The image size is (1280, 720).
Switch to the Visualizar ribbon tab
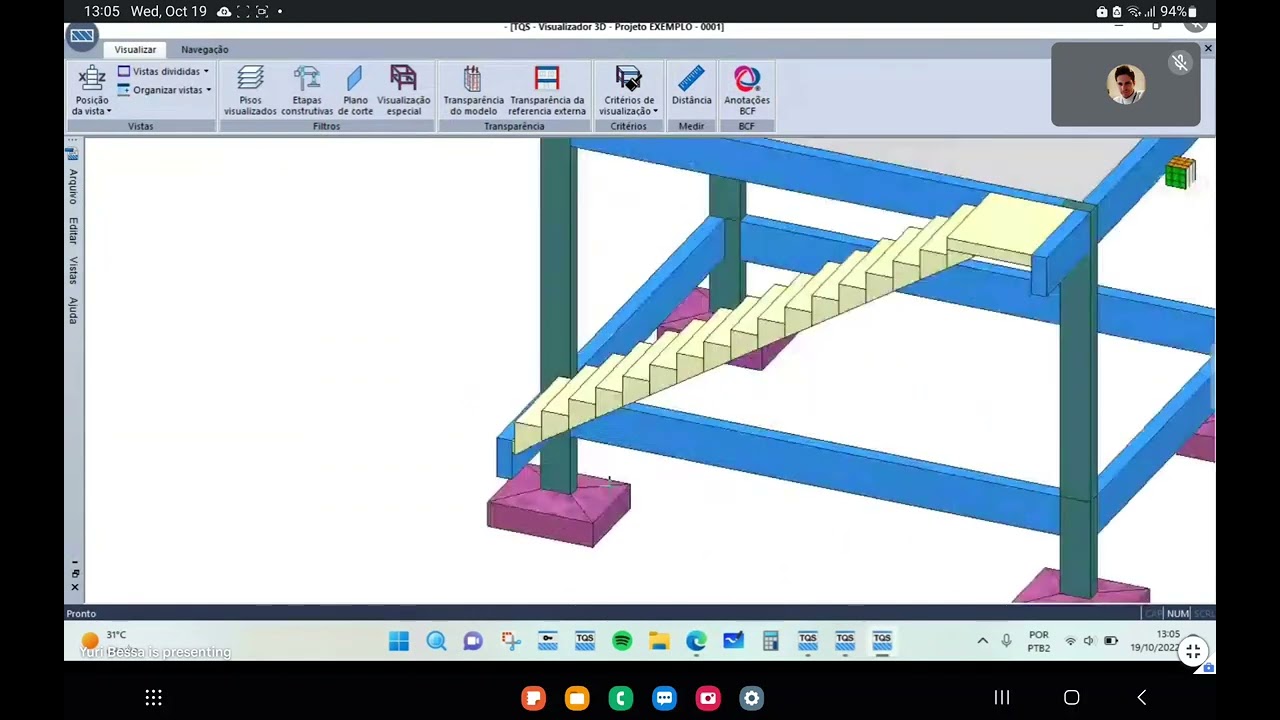pos(135,49)
